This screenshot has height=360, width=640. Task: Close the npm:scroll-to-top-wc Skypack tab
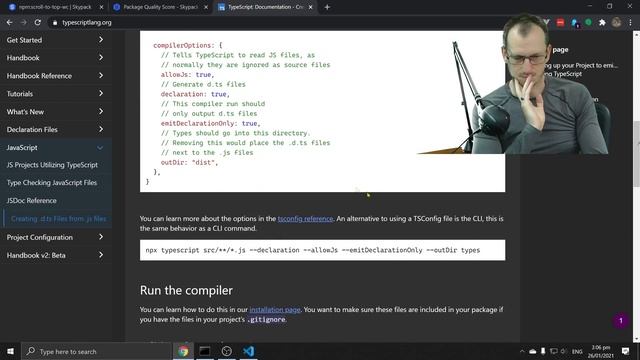tap(101, 7)
